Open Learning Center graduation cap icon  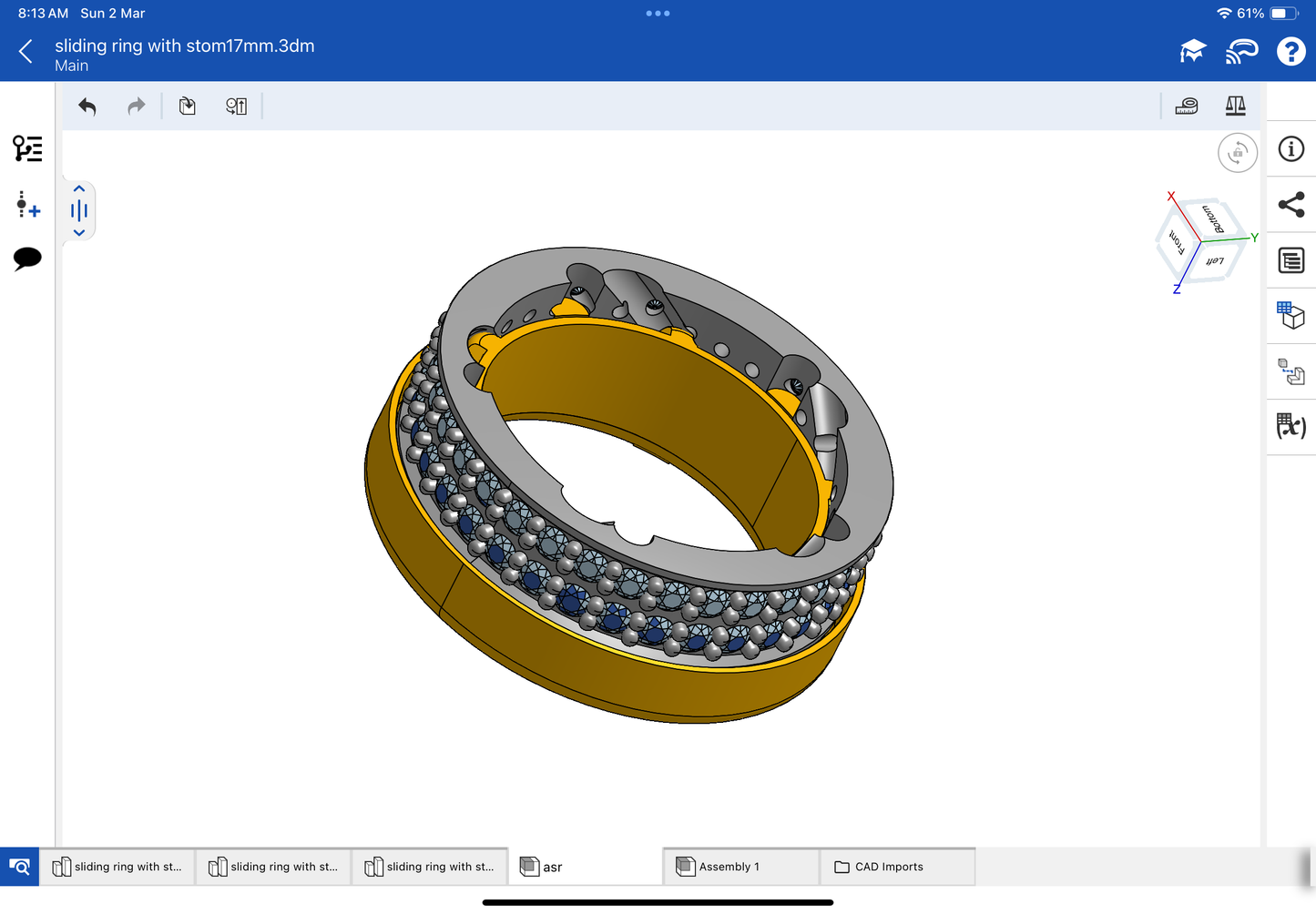[1192, 52]
